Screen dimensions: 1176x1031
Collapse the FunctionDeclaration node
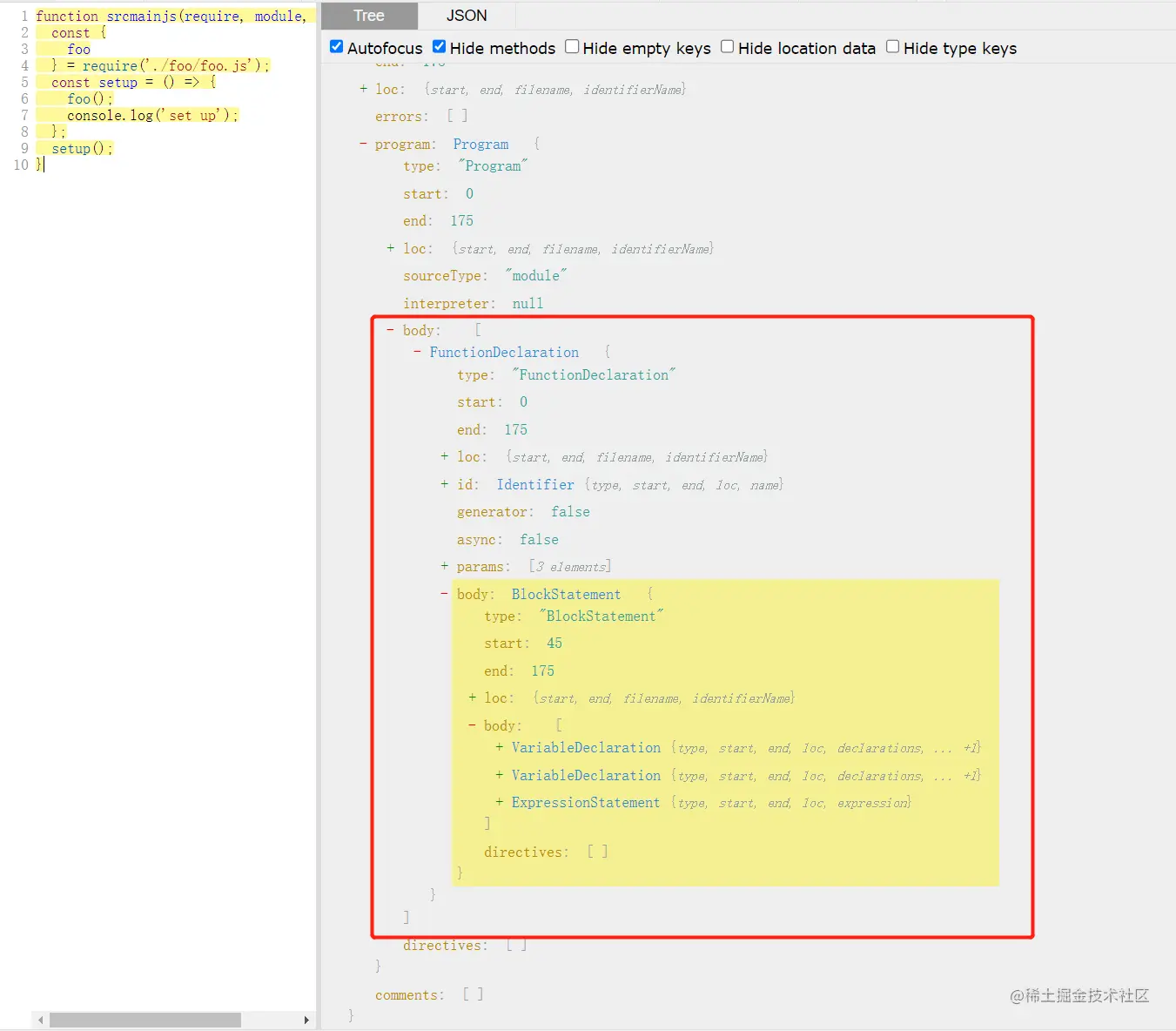(x=418, y=352)
